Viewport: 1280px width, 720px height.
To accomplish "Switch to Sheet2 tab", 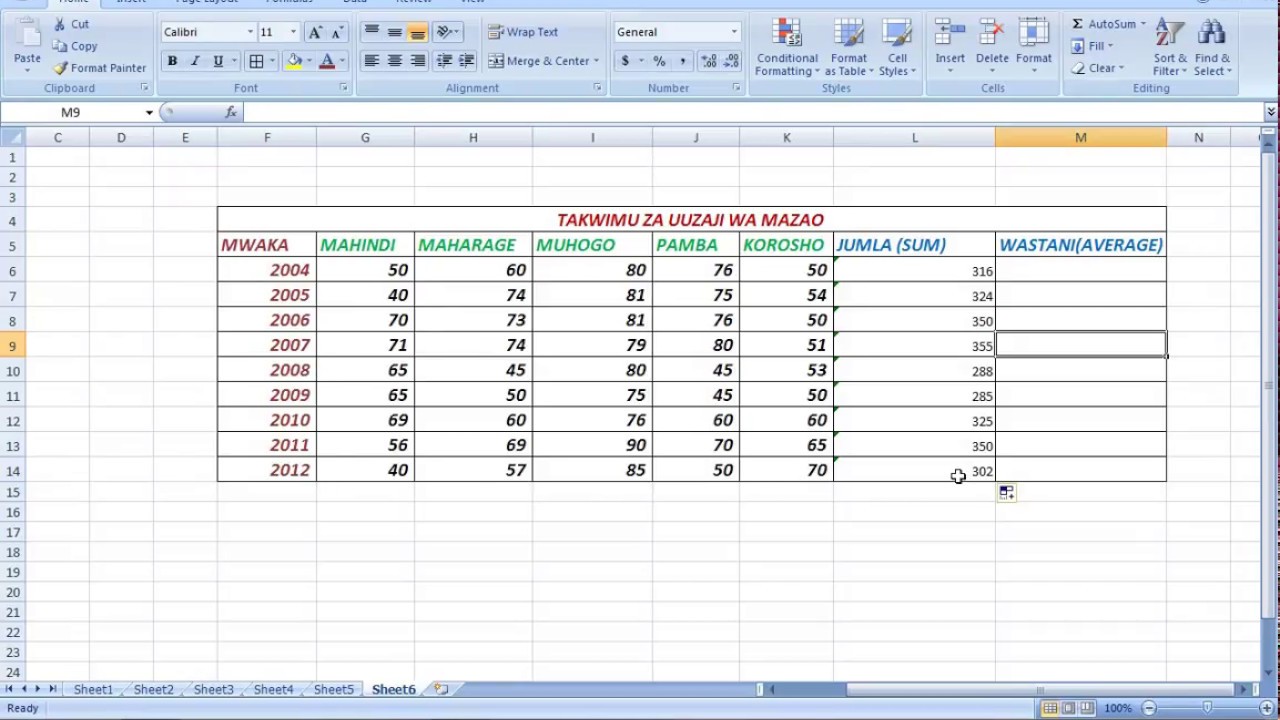I will coord(153,689).
